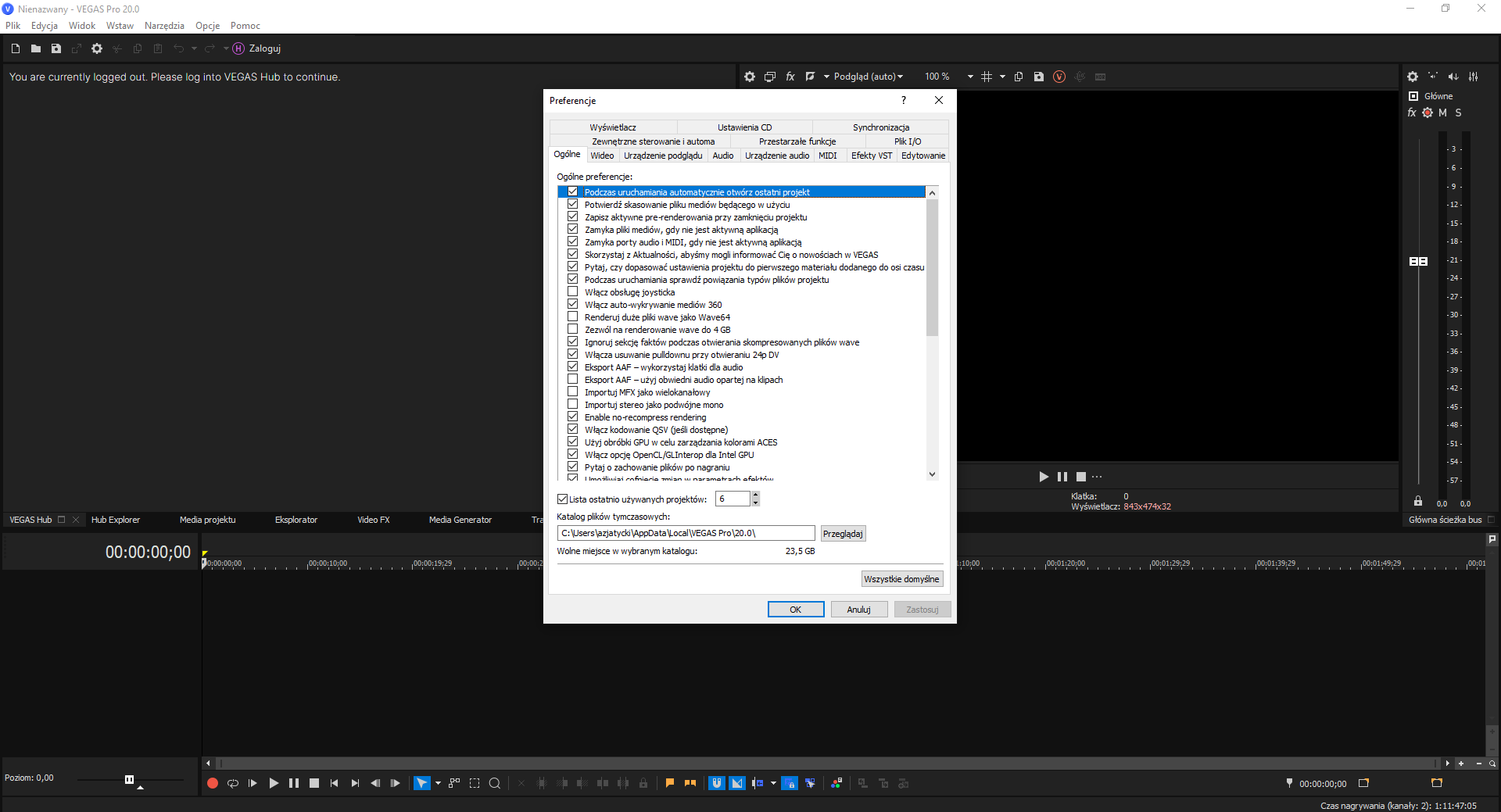The width and height of the screenshot is (1501, 812).
Task: Open master bus audio properties gear
Action: [x=1413, y=77]
